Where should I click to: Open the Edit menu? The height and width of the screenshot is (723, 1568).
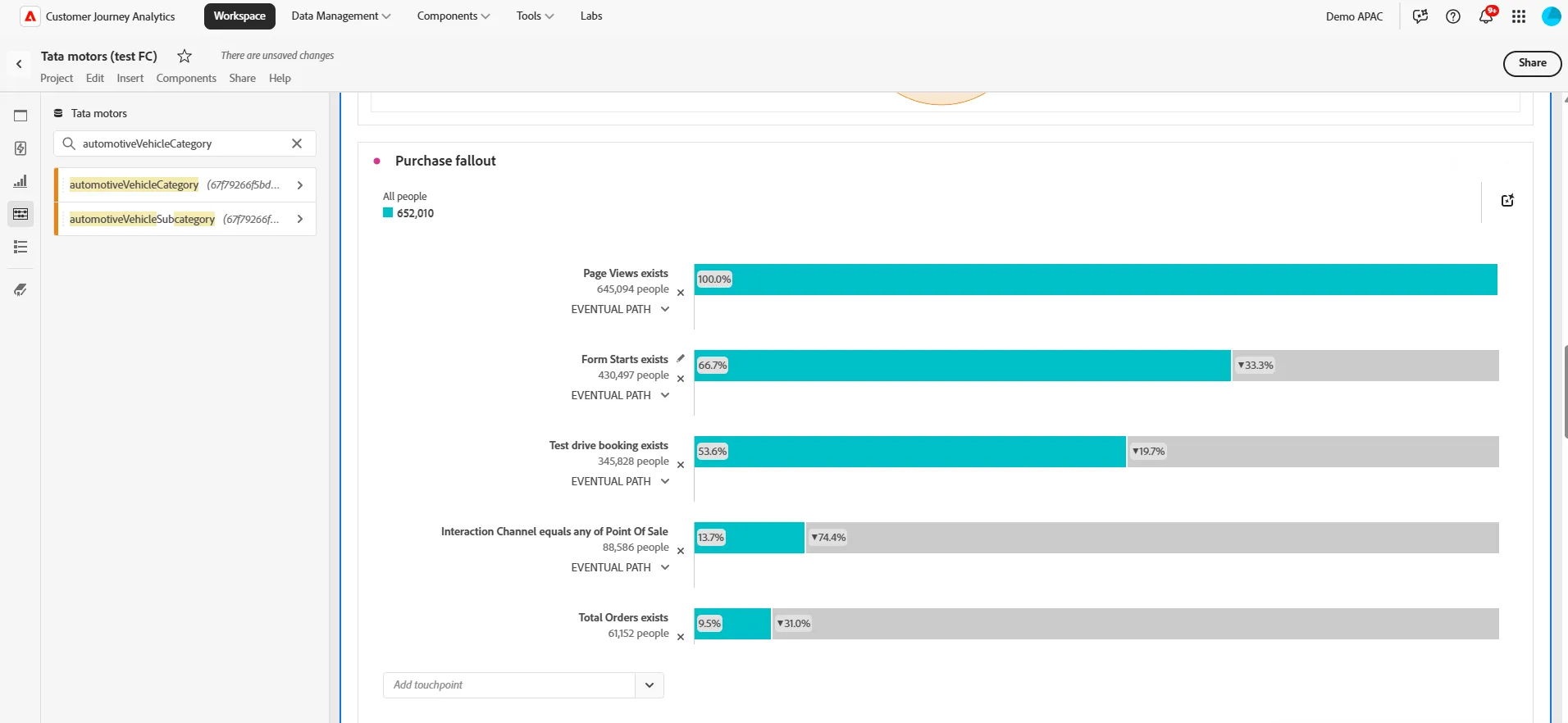coord(95,79)
